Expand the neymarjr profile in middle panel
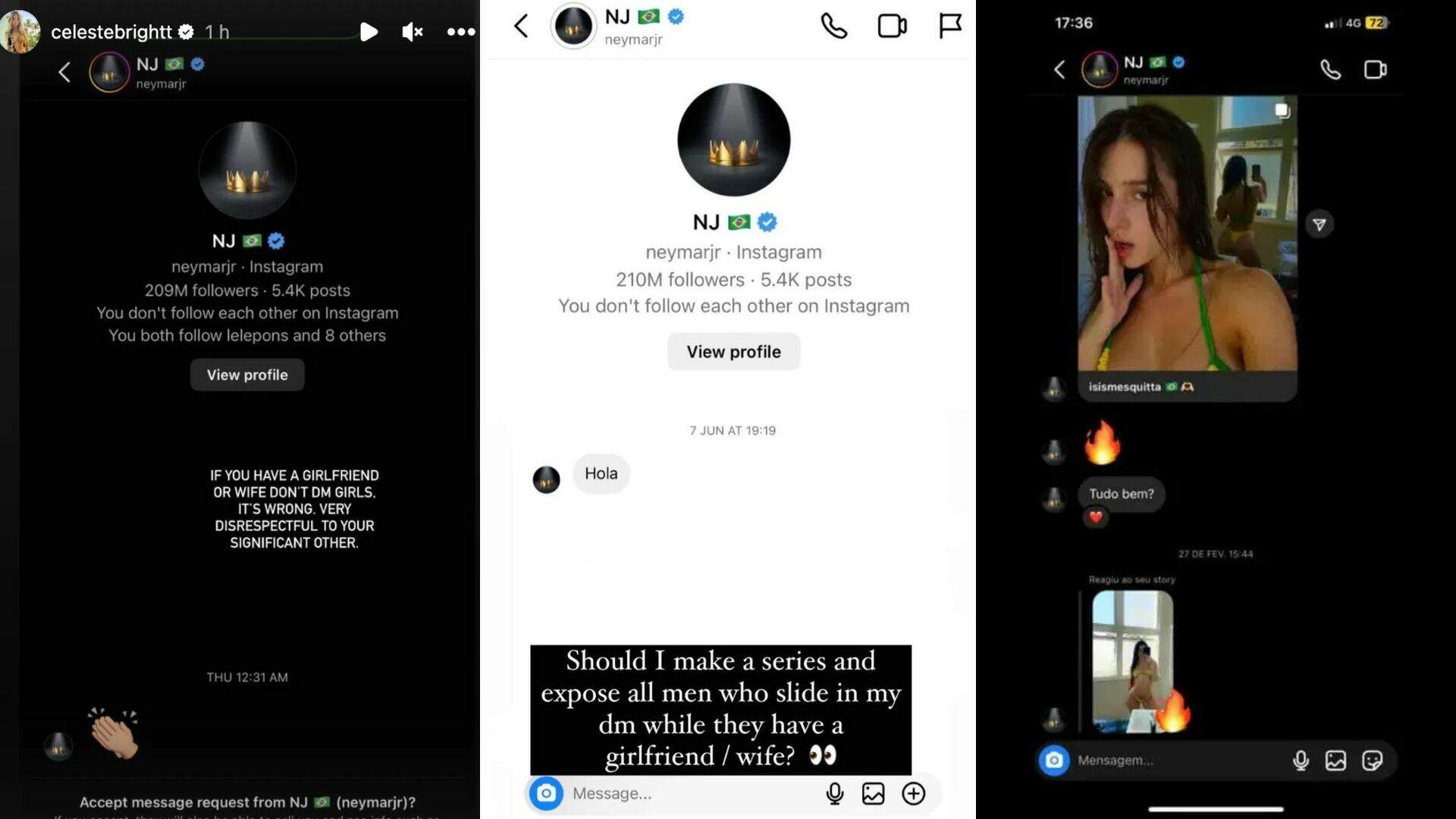 coord(734,351)
